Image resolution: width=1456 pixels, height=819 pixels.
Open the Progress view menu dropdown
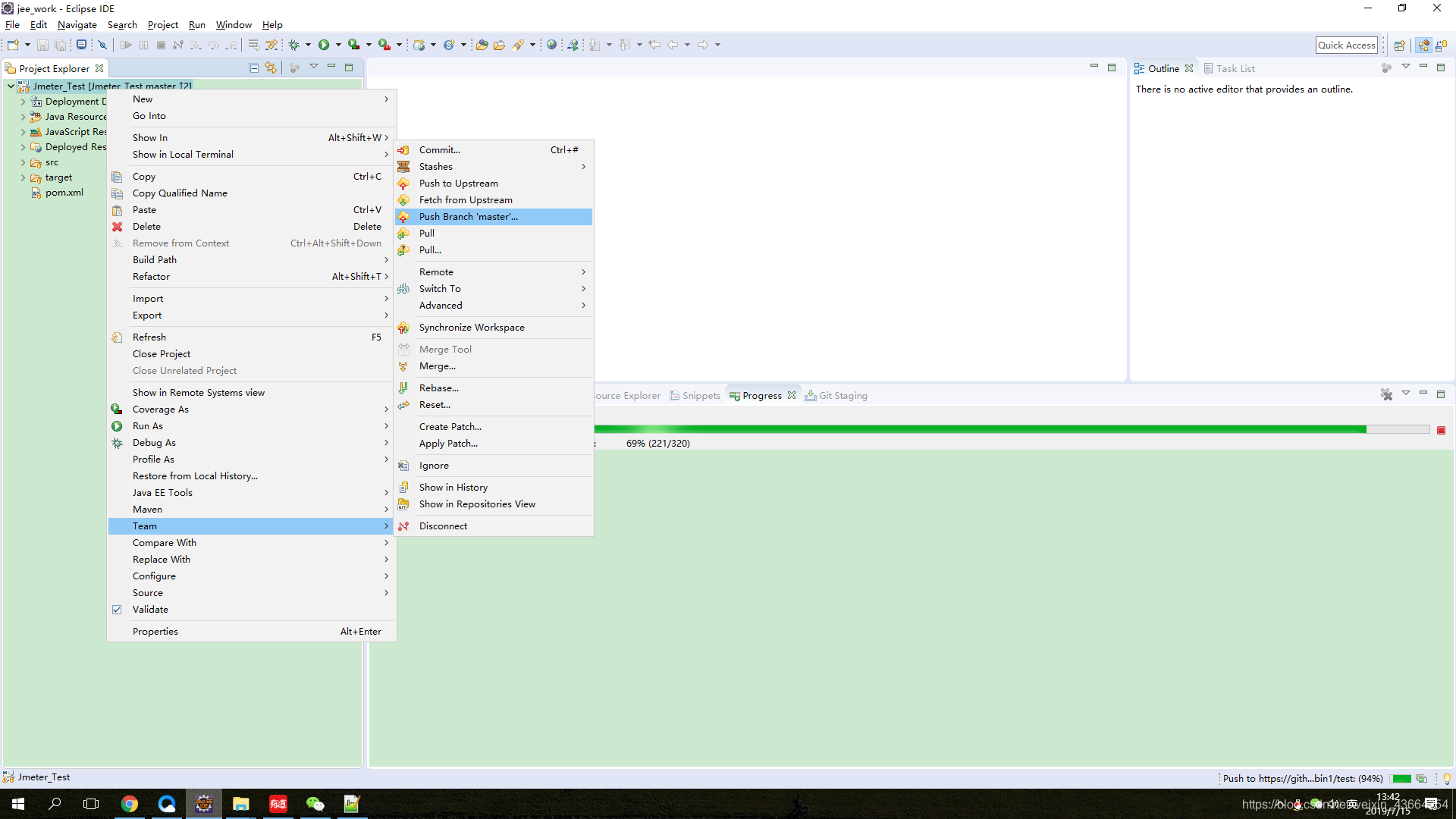(1405, 393)
